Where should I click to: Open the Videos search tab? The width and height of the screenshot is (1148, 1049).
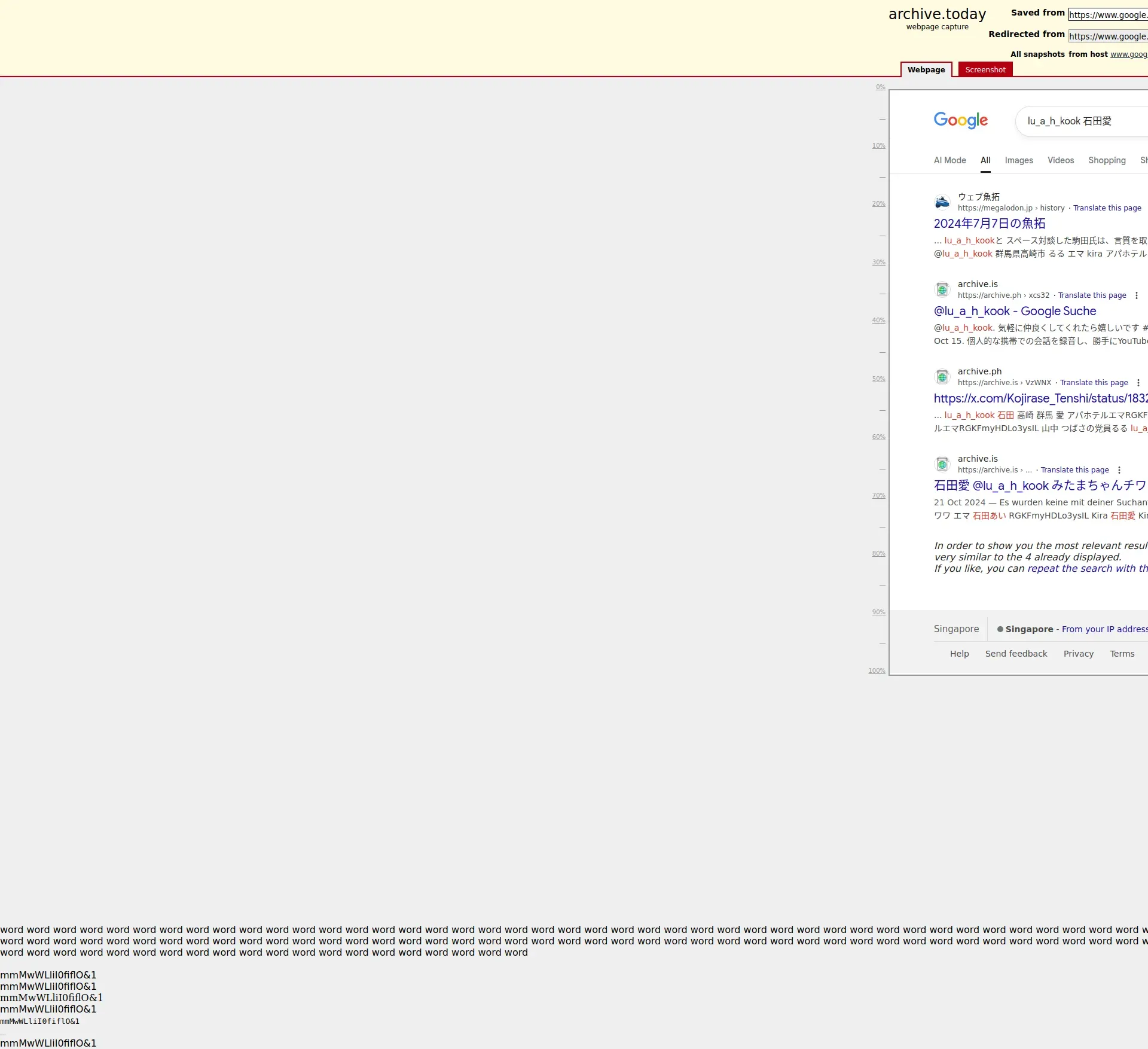tap(1061, 160)
